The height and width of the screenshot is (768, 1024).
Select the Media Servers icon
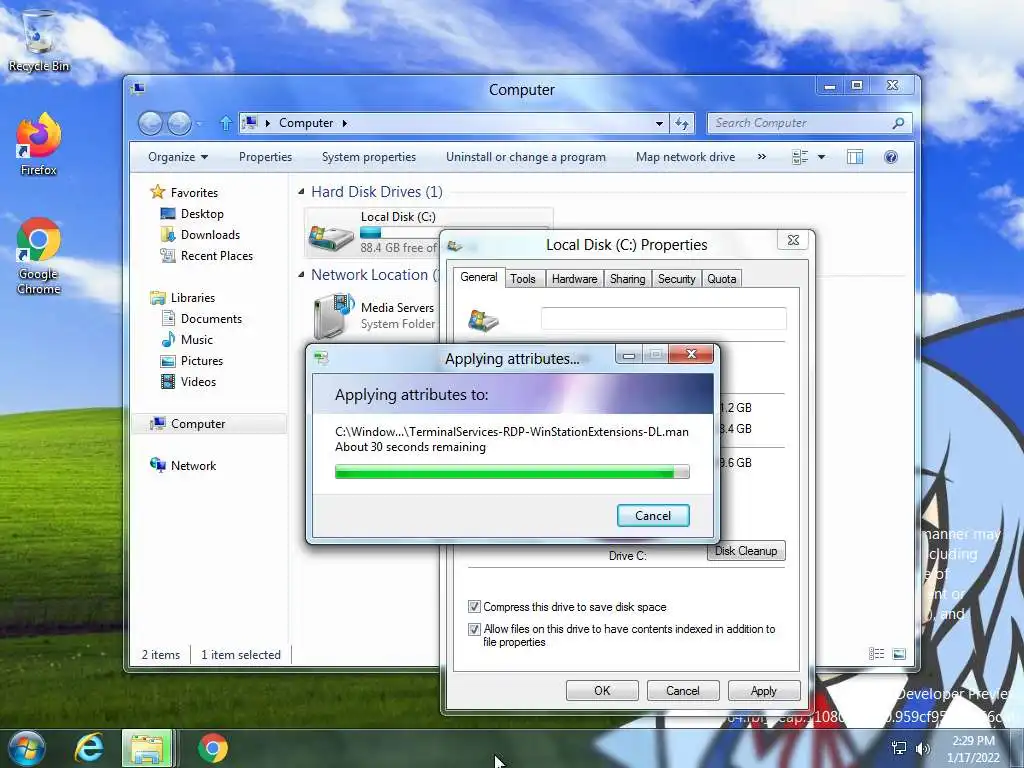[x=334, y=315]
